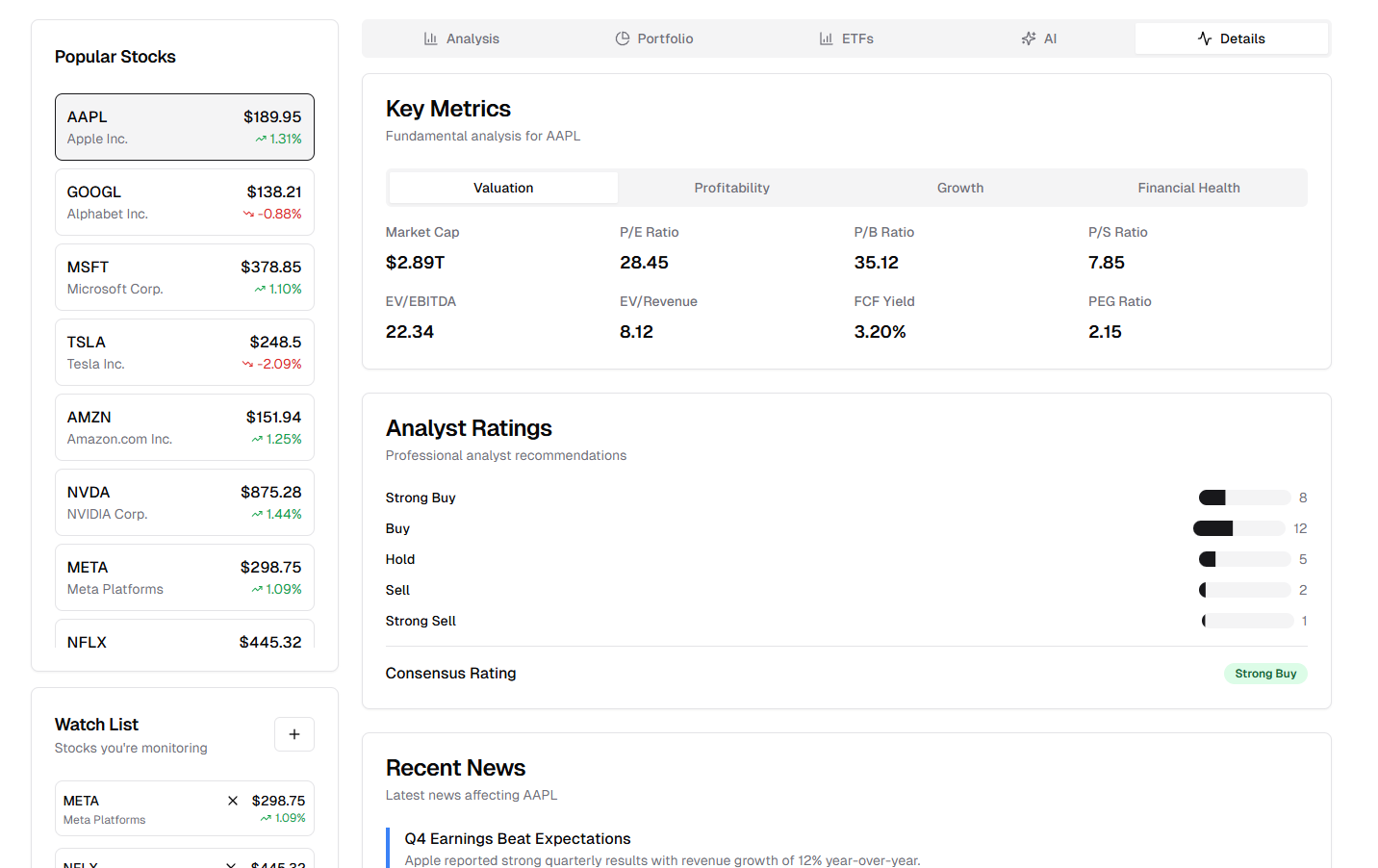
Task: Choose the MSFT Microsoft Corp. card
Action: pos(185,277)
